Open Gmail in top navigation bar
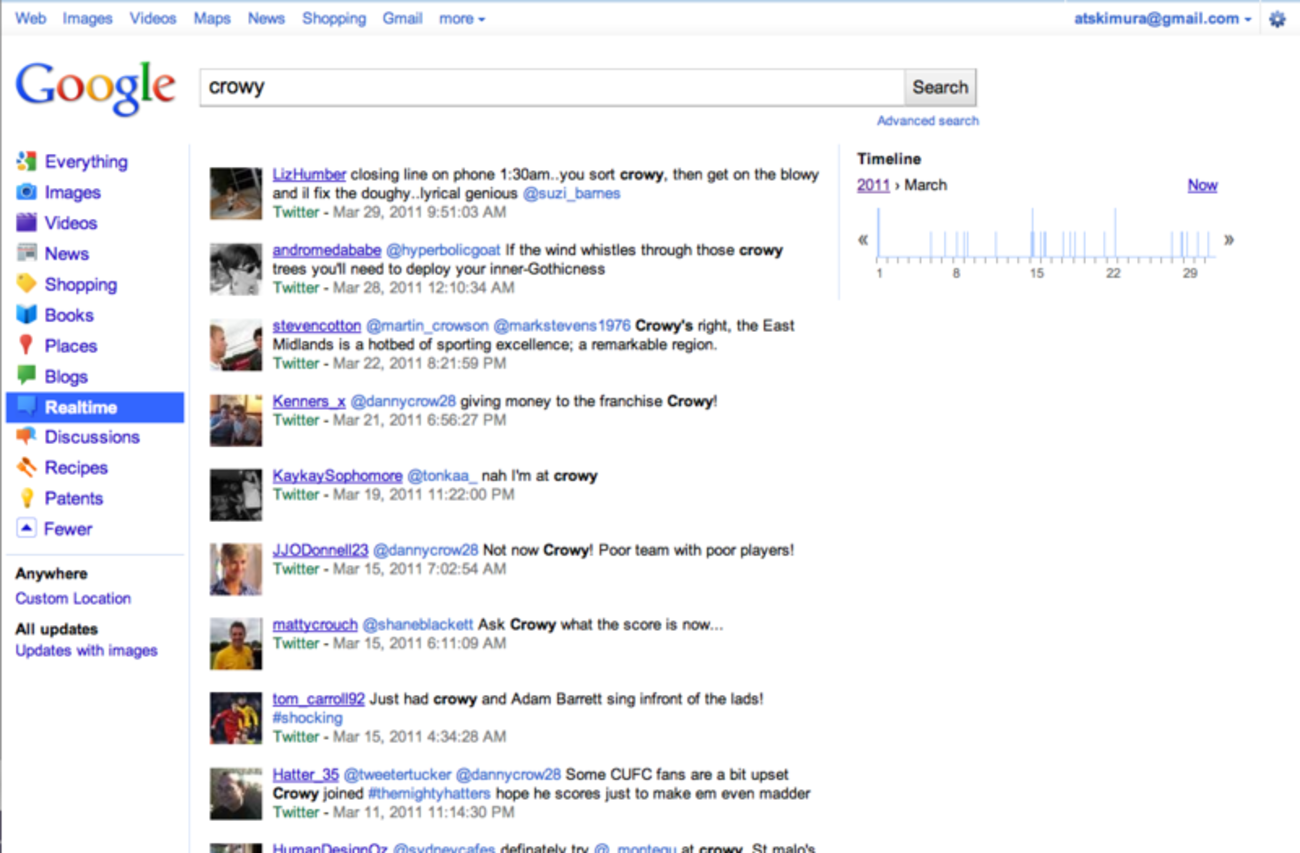 [x=402, y=18]
